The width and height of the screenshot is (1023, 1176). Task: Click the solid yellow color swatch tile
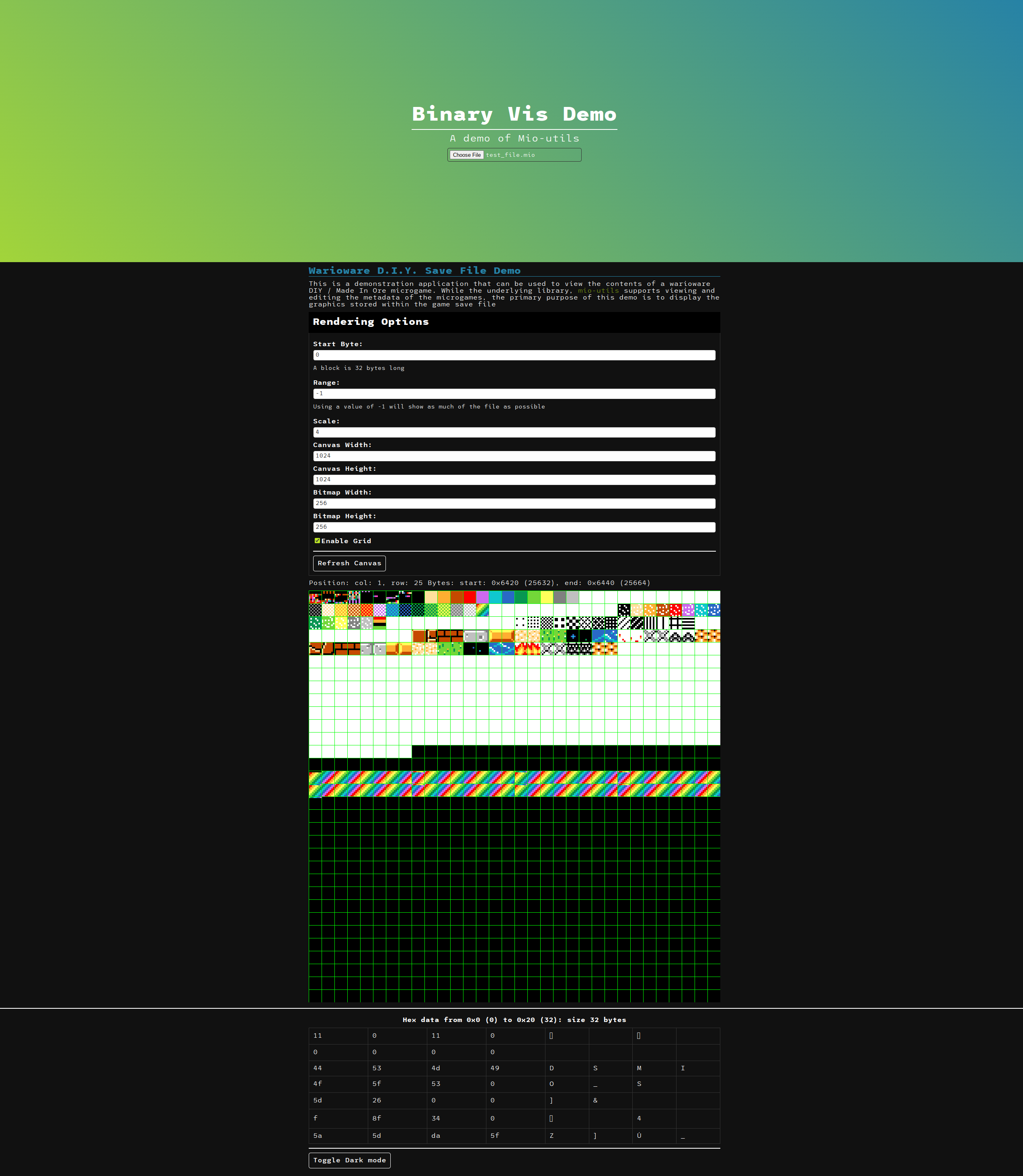[x=547, y=597]
